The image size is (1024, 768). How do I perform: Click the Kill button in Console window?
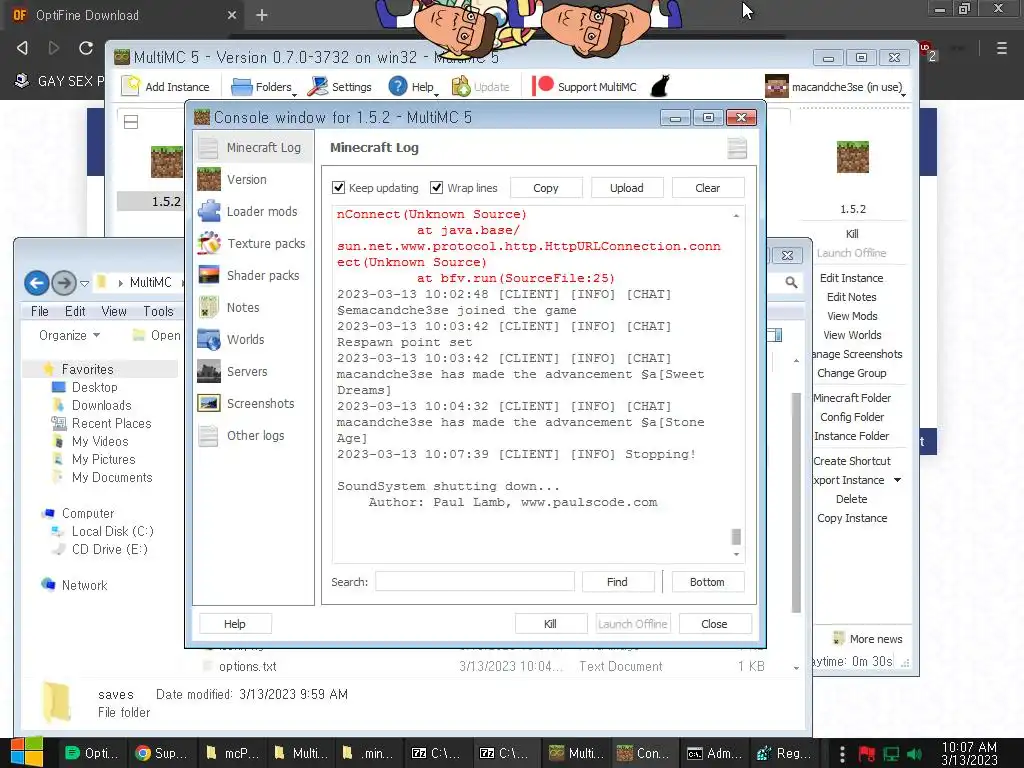551,624
